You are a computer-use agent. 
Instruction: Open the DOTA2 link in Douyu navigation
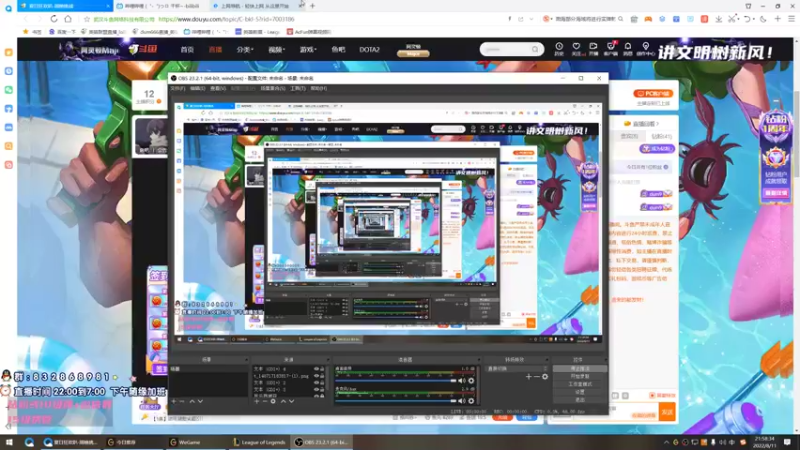click(x=369, y=49)
